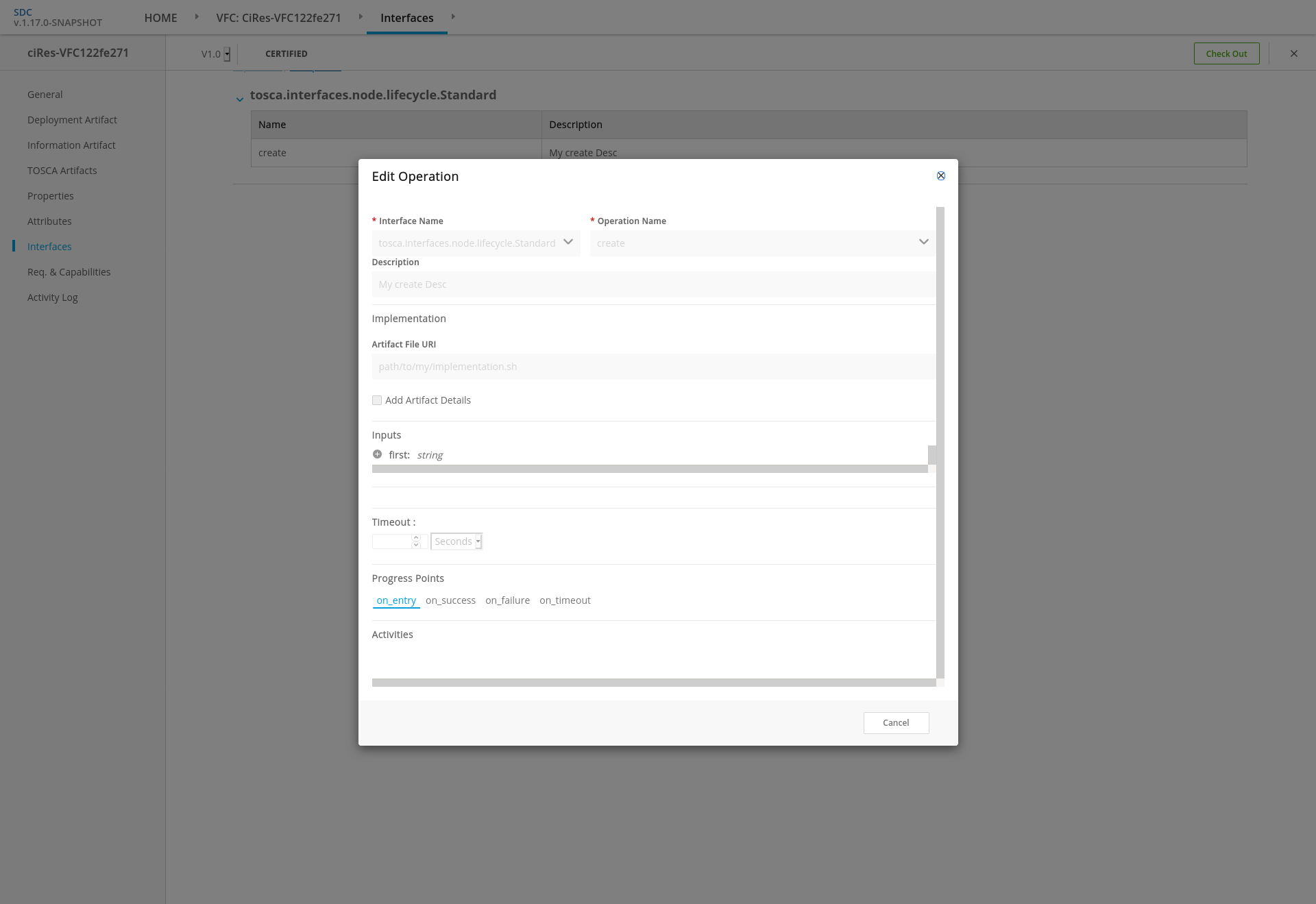Open the Seconds timeout unit dropdown

coord(456,541)
